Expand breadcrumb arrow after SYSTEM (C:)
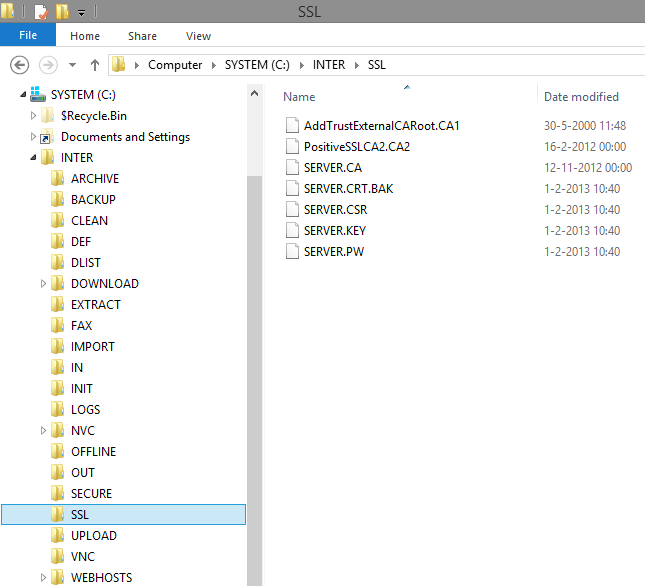645x586 pixels. pyautogui.click(x=302, y=65)
